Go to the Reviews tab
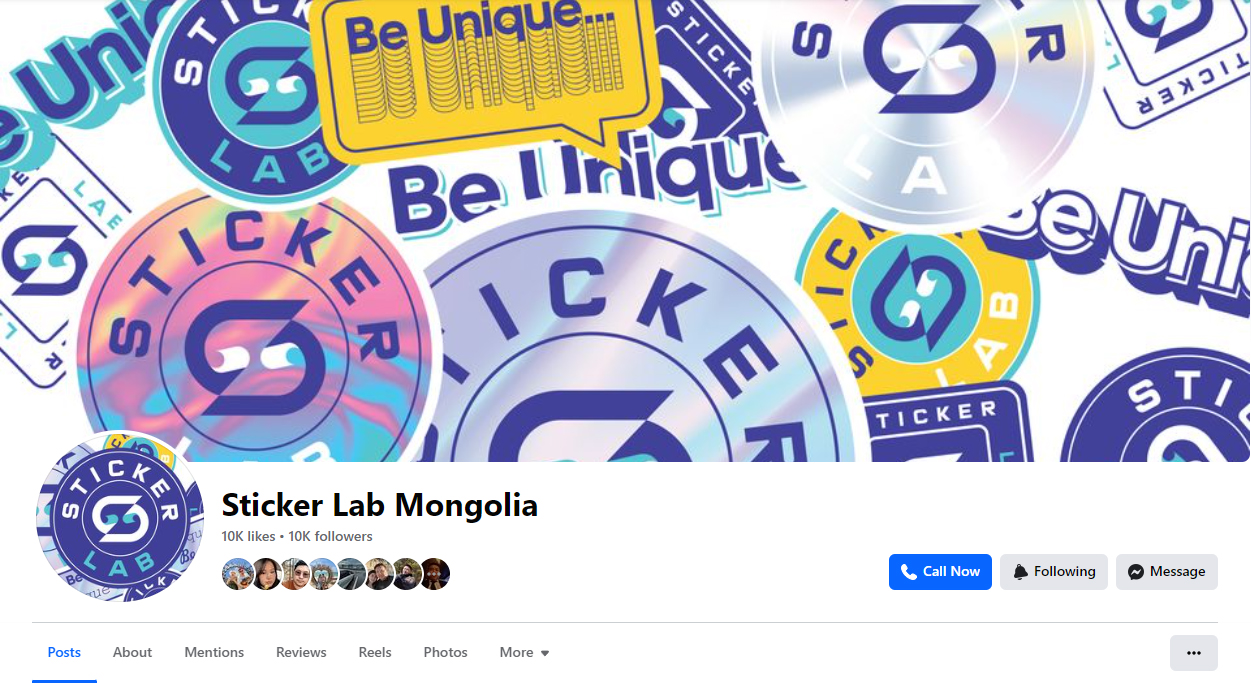Image resolution: width=1251 pixels, height=683 pixels. click(x=301, y=652)
